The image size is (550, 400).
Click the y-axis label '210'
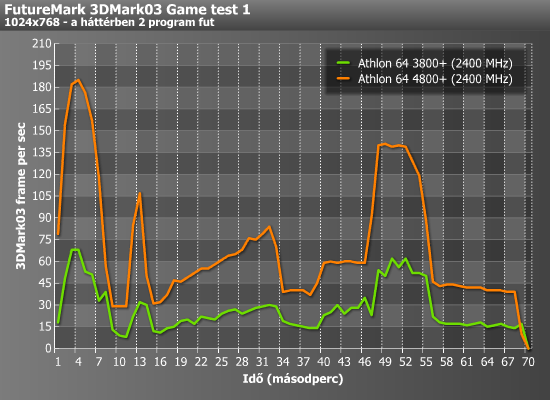(x=42, y=44)
